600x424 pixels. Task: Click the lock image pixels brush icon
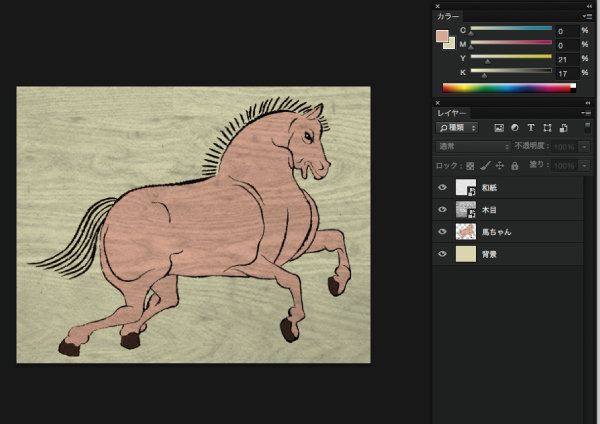click(484, 165)
